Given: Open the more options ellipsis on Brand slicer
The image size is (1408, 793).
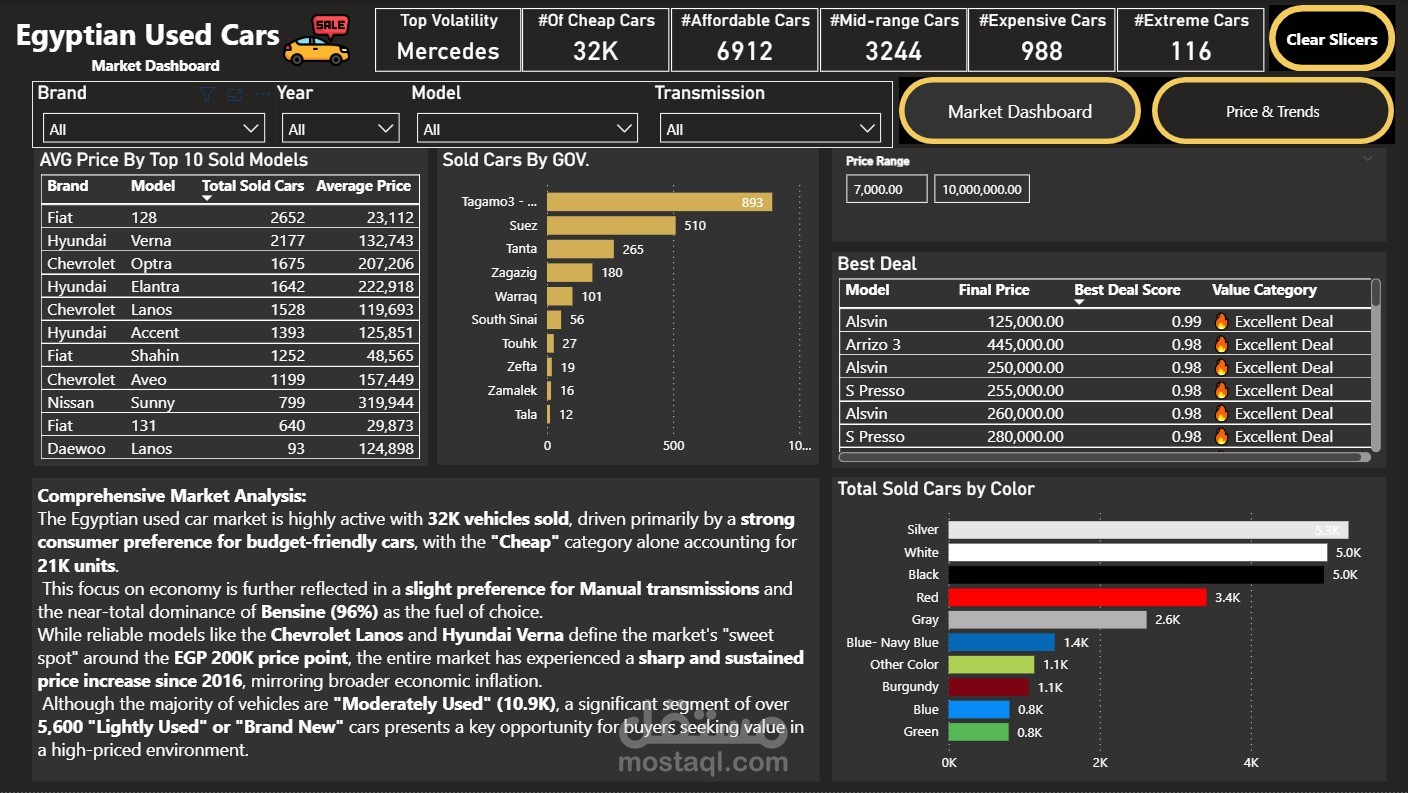Looking at the screenshot, I should pyautogui.click(x=262, y=93).
